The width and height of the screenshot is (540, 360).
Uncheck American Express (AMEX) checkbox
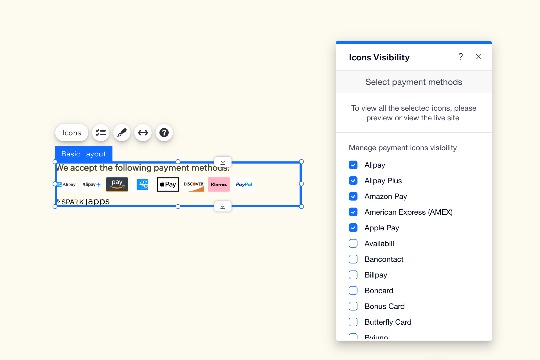pos(353,212)
